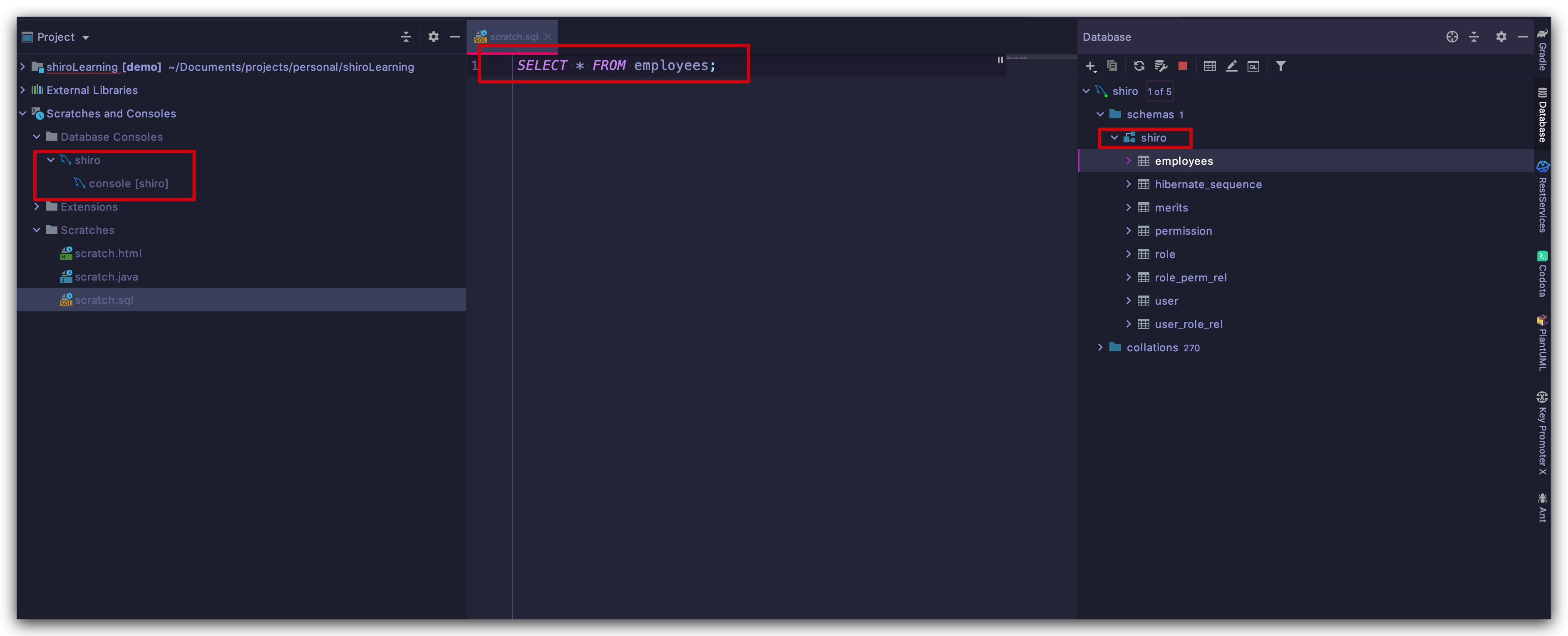Expand merits table
Viewport: 1568px width, 636px height.
point(1129,207)
